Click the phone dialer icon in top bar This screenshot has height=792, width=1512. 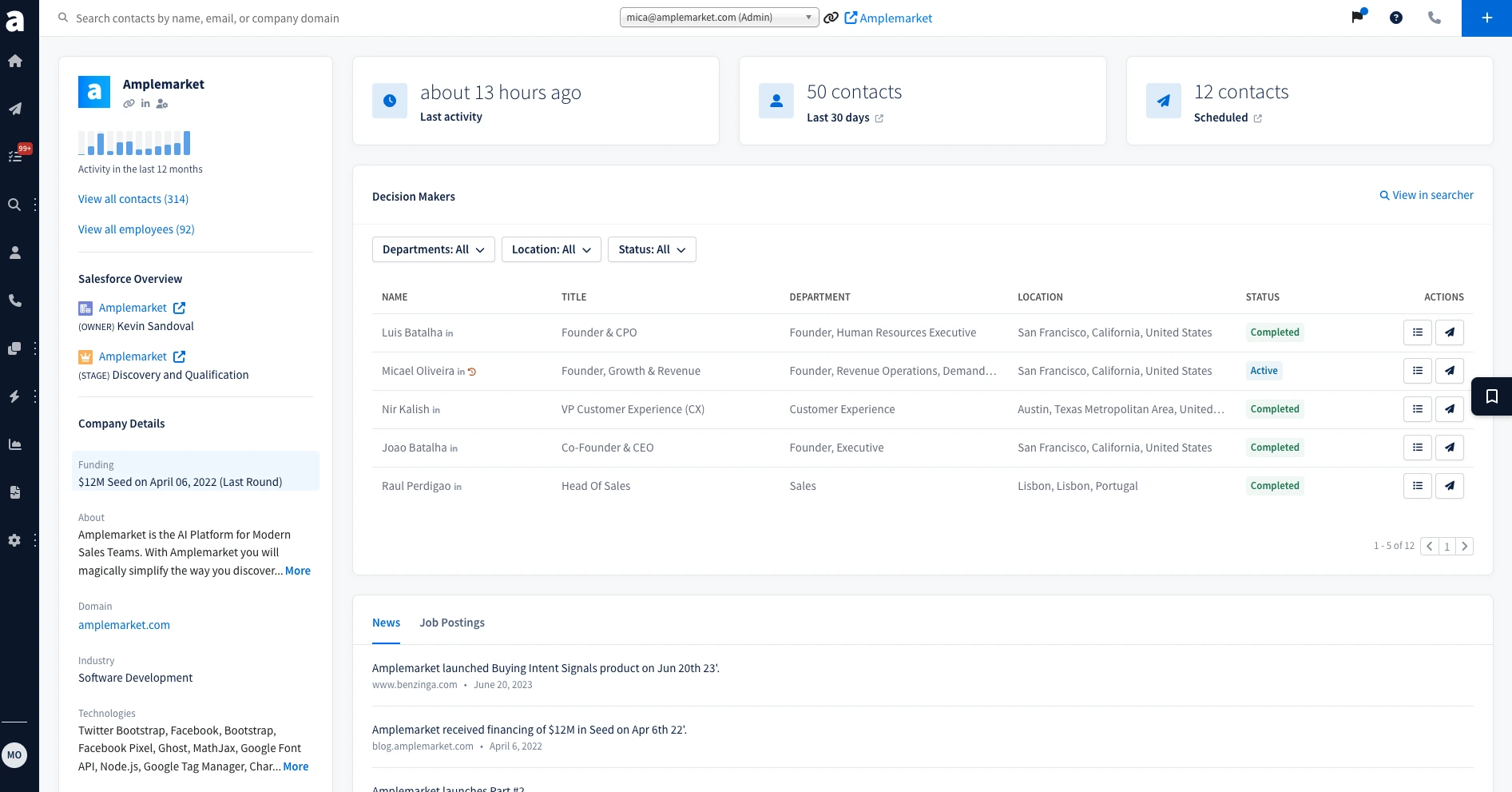(1435, 18)
